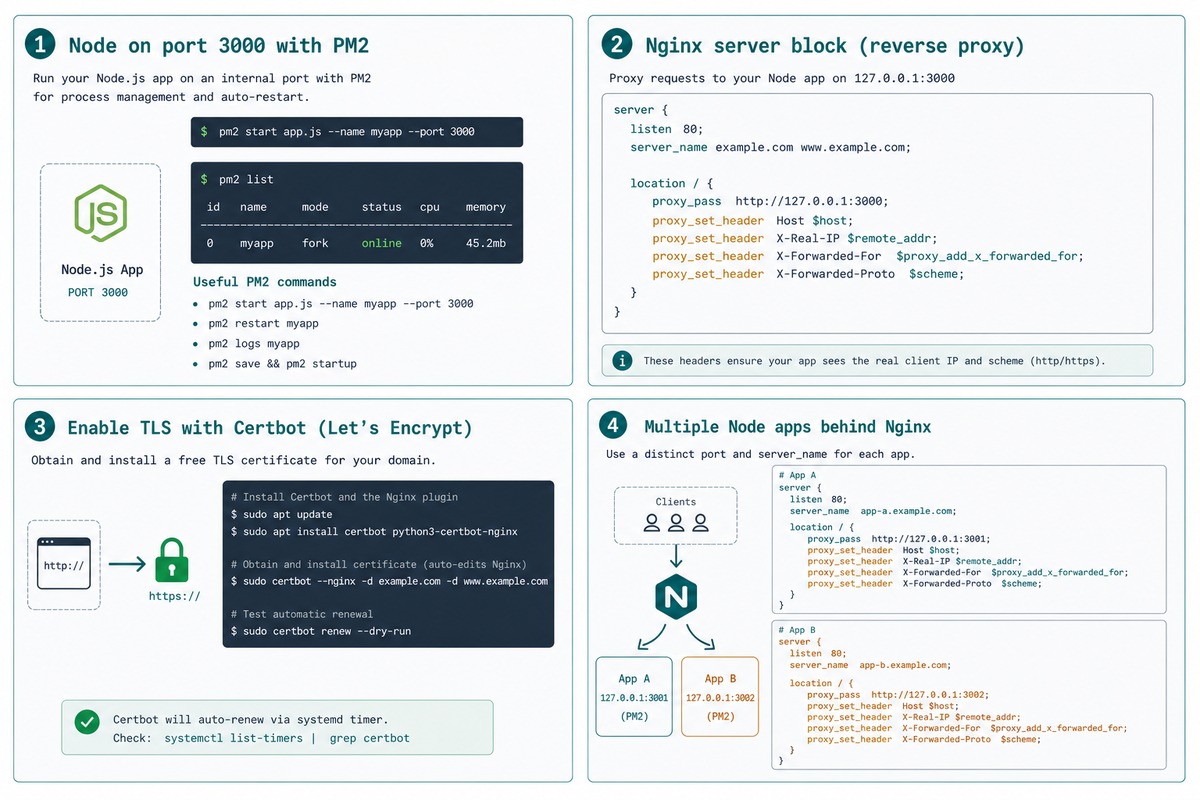Screen dimensions: 1200x800
Task: Click the green Node.js hexagon logo
Action: click(101, 215)
